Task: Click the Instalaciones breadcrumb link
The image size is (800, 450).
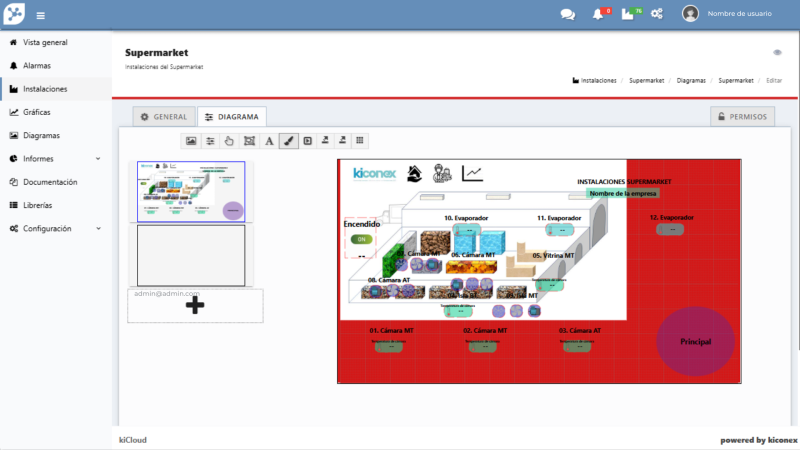Action: click(598, 80)
